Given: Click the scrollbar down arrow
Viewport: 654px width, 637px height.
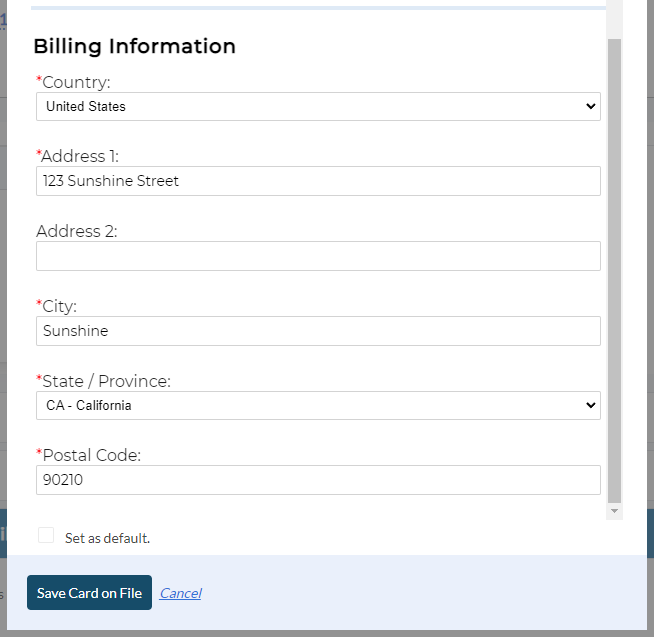Looking at the screenshot, I should [x=614, y=511].
